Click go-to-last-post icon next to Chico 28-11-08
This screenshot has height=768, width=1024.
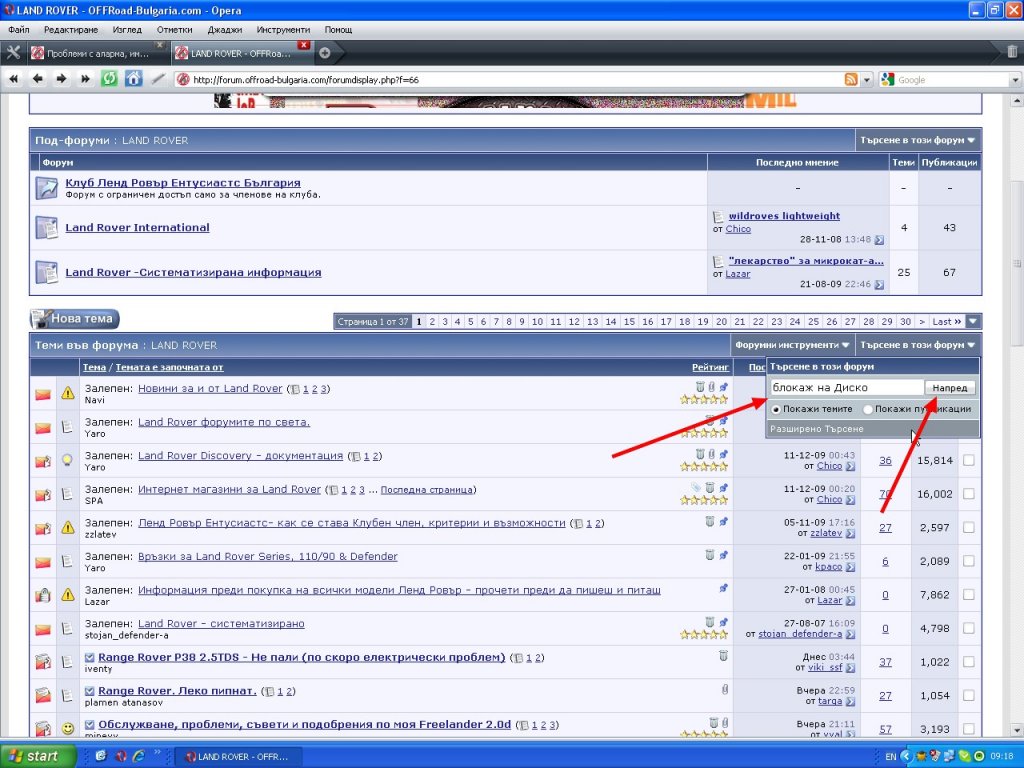click(x=879, y=240)
